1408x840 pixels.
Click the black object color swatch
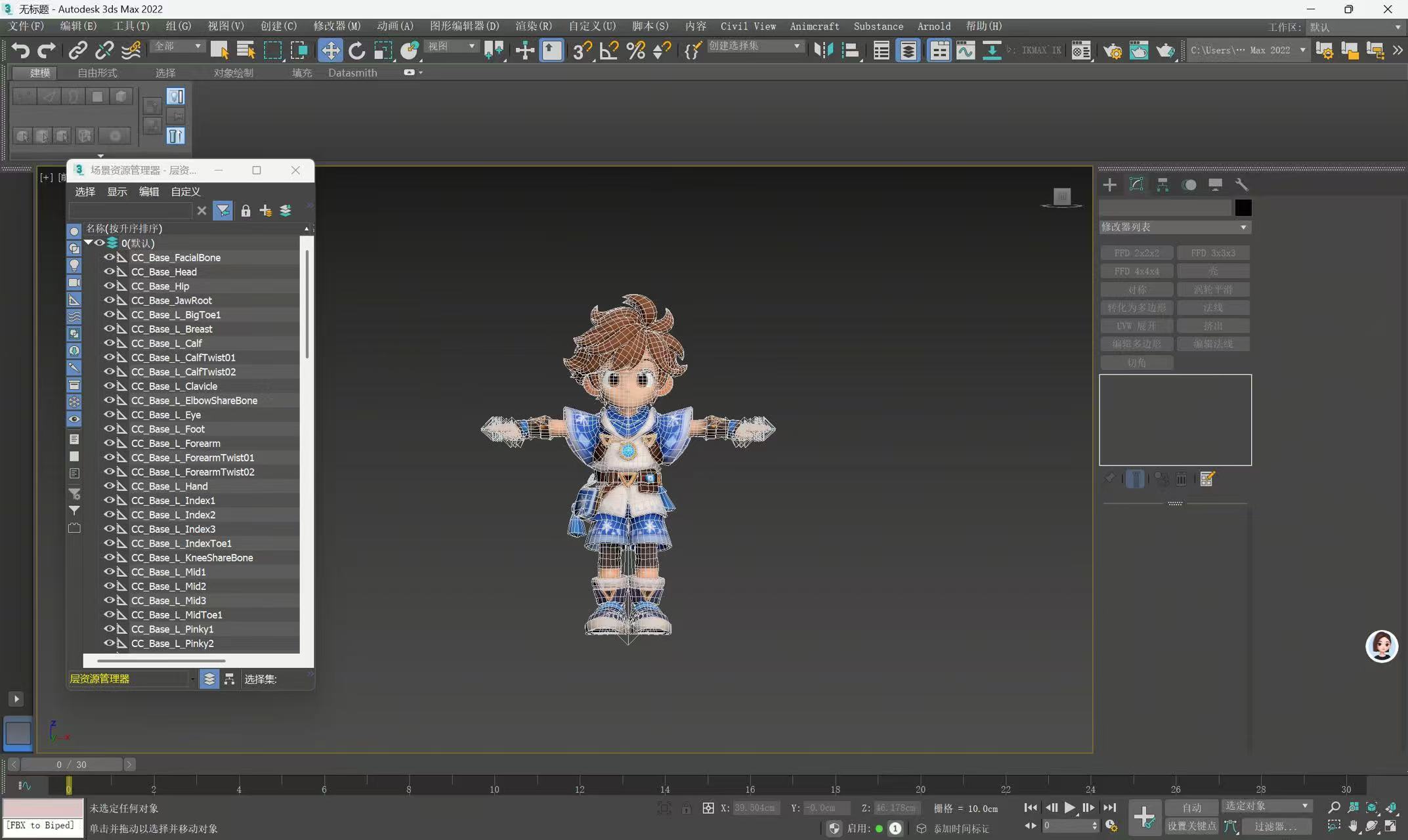1243,208
